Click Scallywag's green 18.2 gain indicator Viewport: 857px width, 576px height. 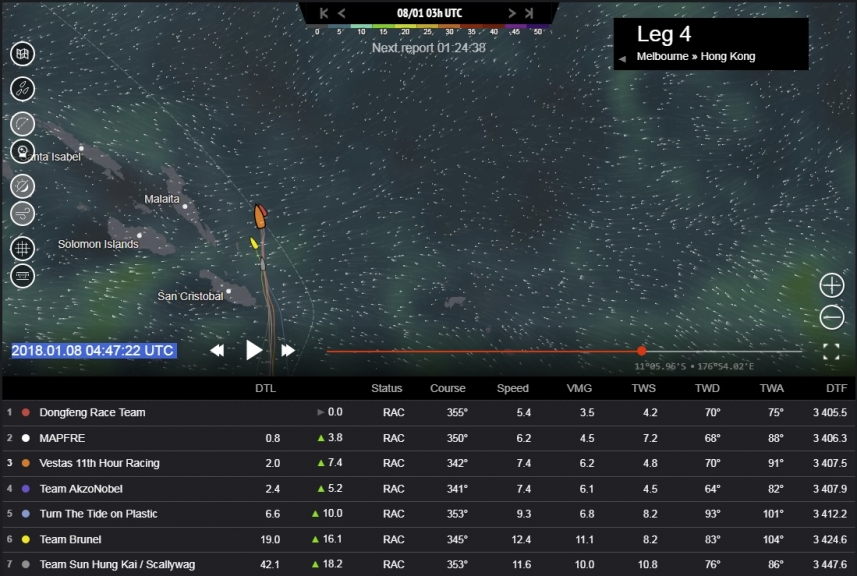coord(327,565)
